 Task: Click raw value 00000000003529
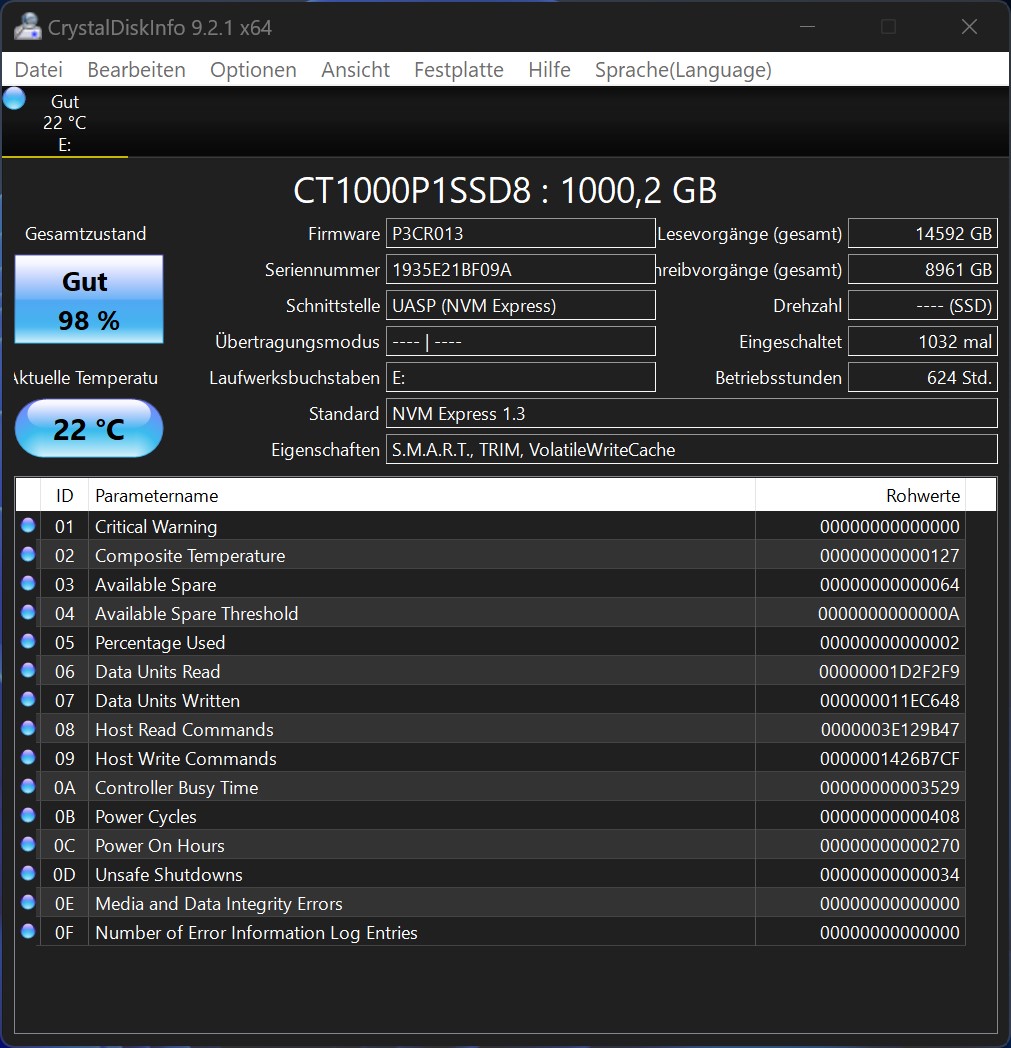(x=889, y=788)
